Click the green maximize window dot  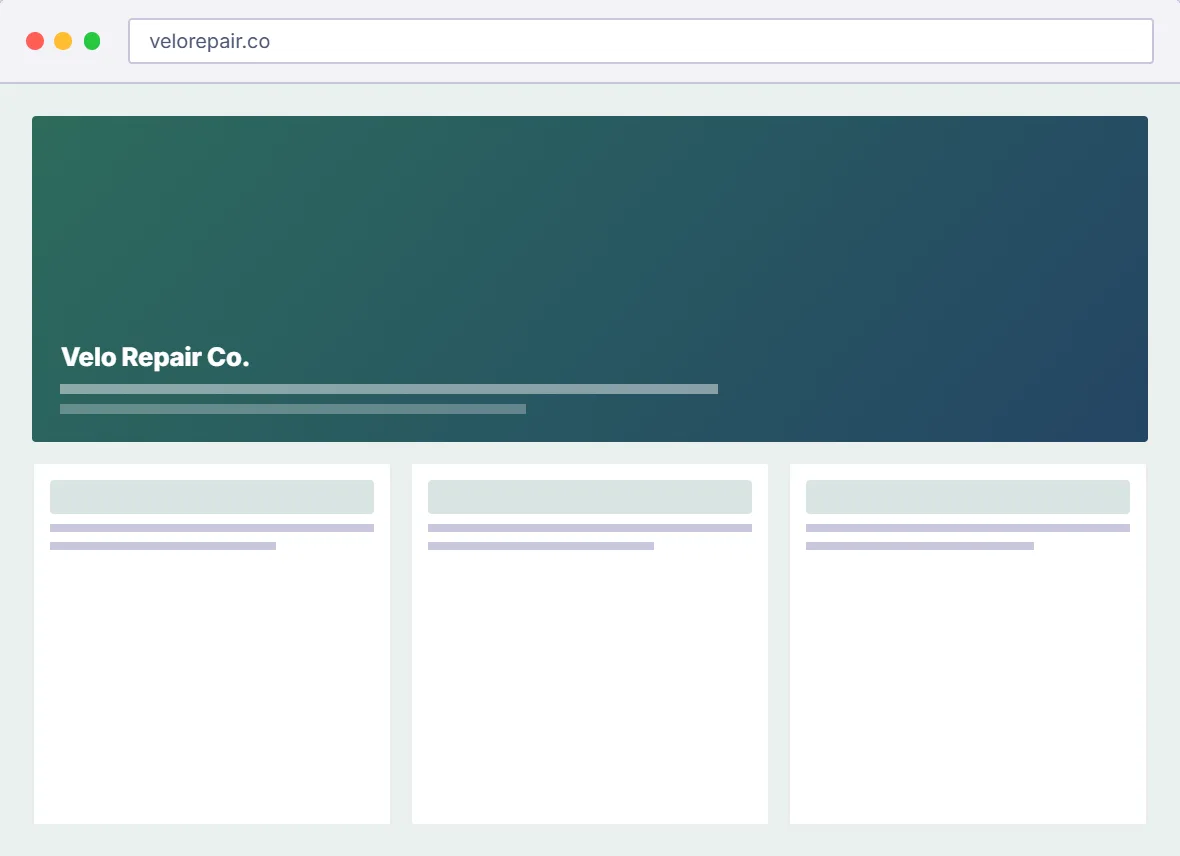pos(92,41)
